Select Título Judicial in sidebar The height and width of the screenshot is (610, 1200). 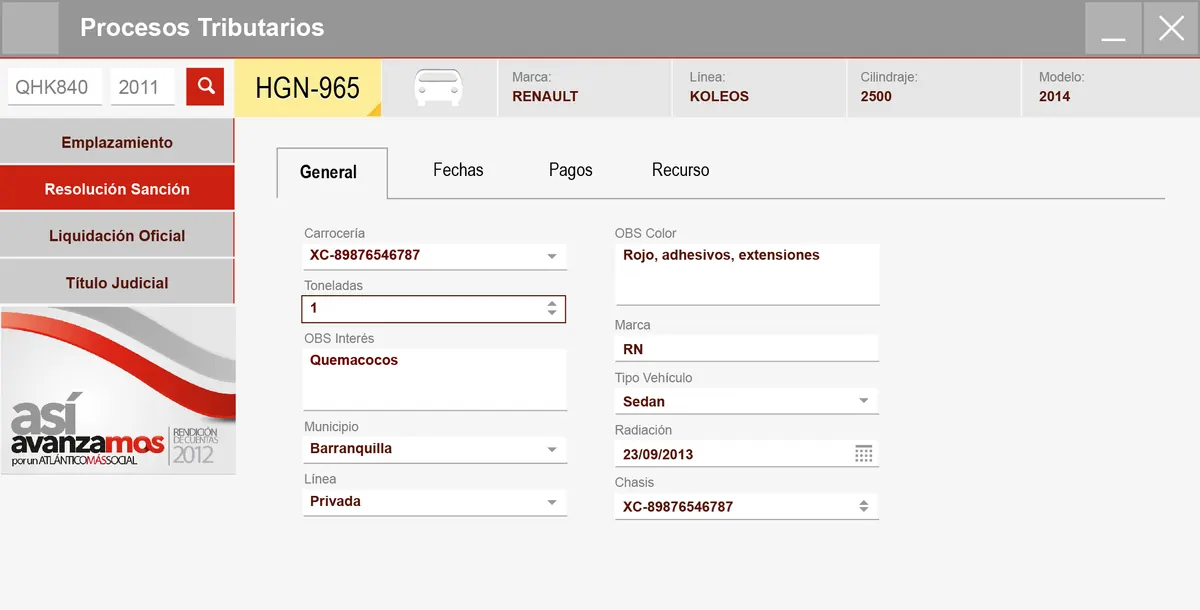117,282
